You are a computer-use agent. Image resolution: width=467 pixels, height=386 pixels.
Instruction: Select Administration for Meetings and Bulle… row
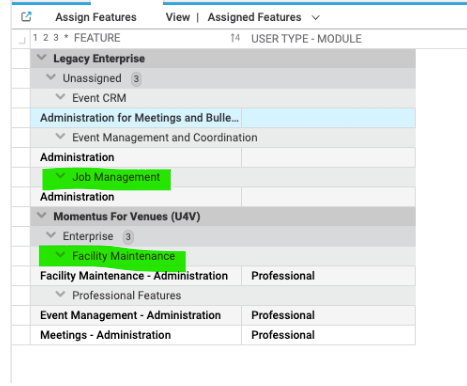point(223,118)
